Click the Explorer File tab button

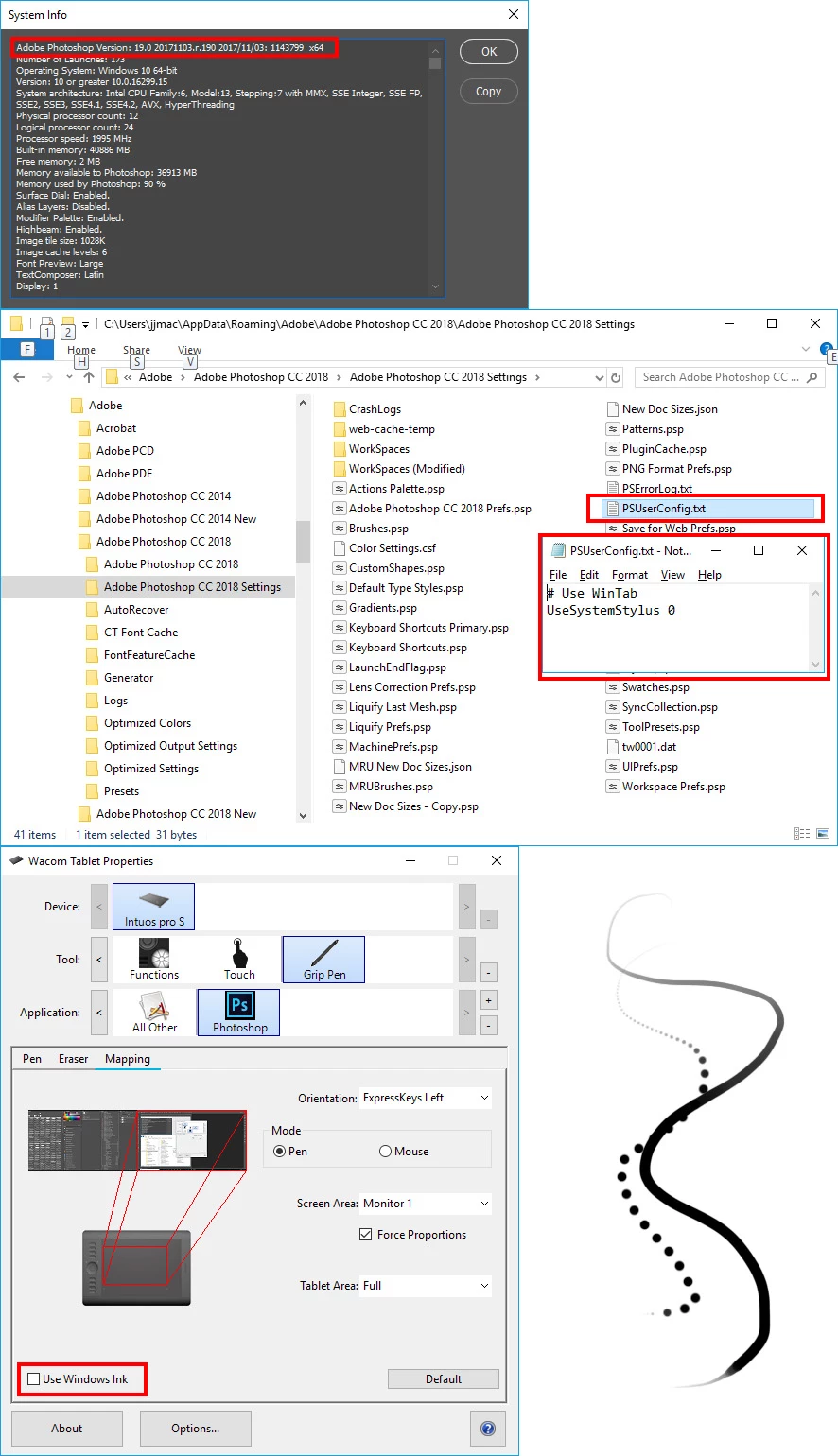point(27,350)
